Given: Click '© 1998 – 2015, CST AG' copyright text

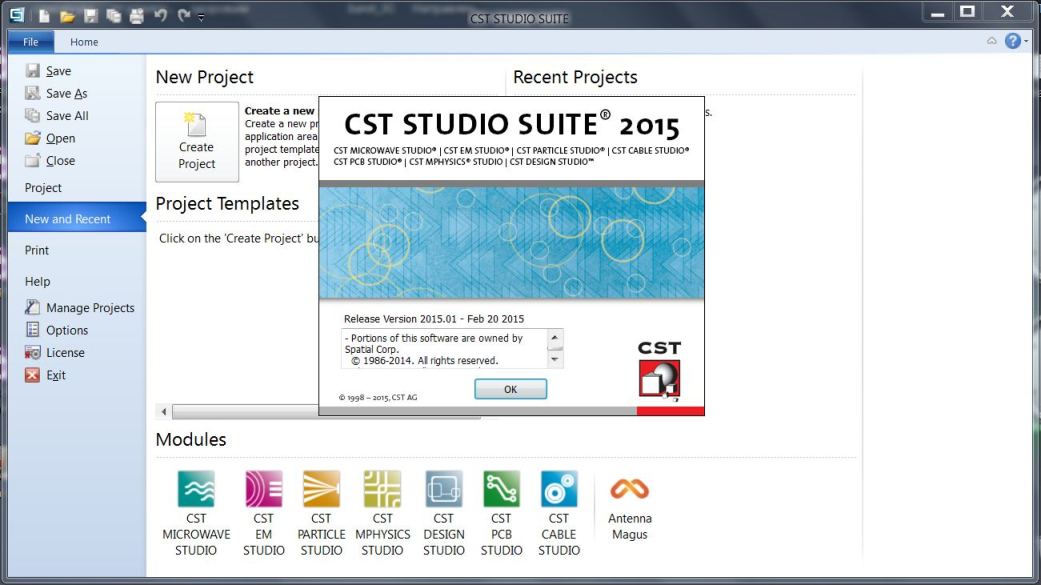Looking at the screenshot, I should pyautogui.click(x=378, y=398).
